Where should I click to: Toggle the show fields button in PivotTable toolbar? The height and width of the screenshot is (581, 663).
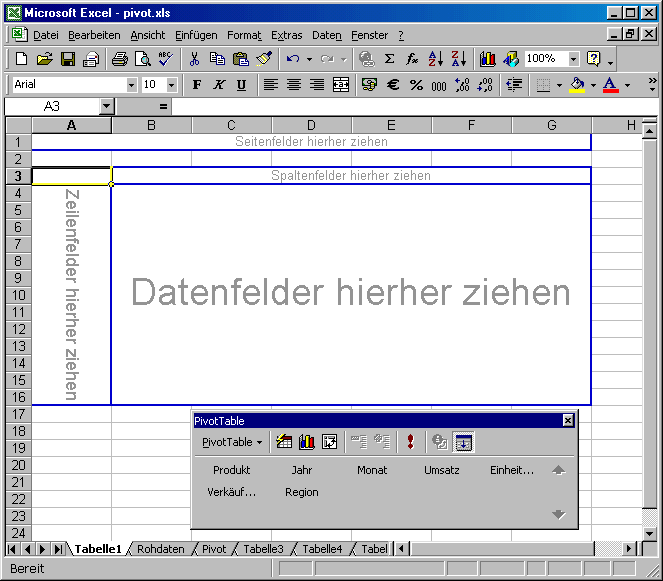[464, 441]
